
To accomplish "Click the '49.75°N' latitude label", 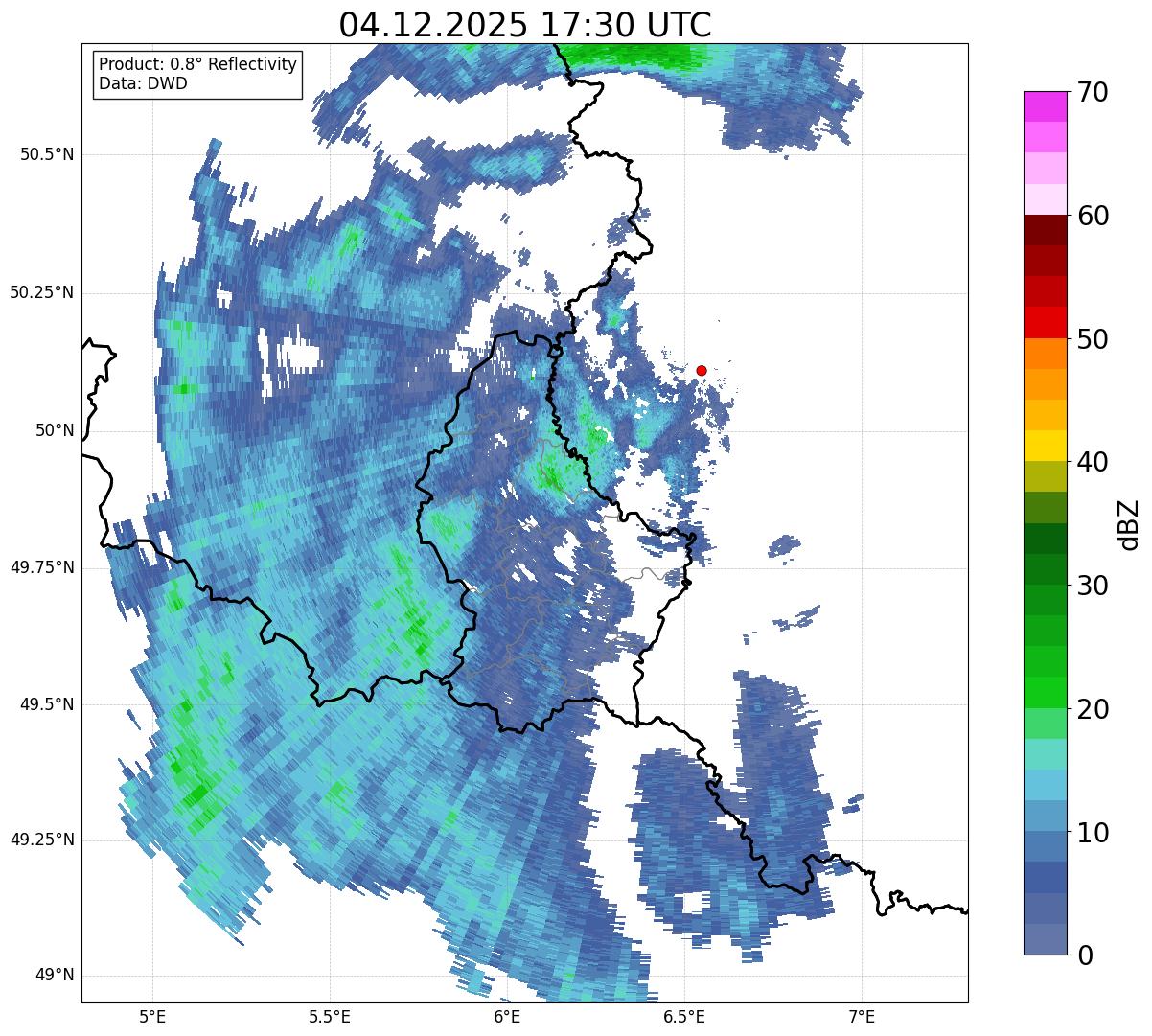I will (x=41, y=567).
